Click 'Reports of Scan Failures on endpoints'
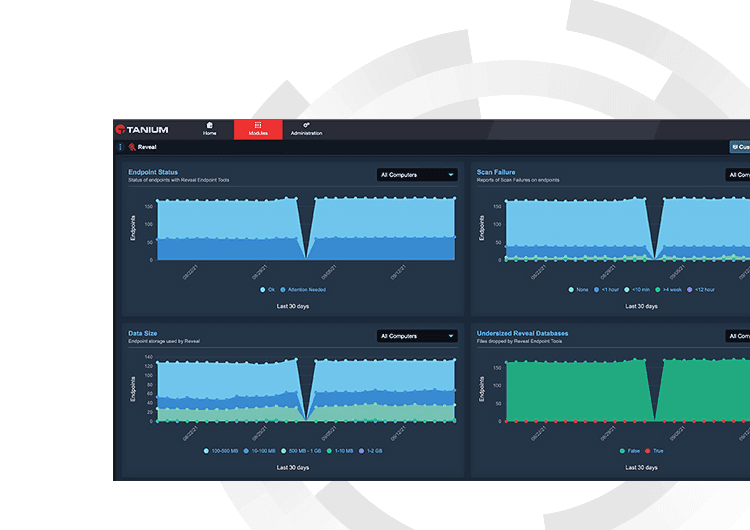This screenshot has width=750, height=530. click(x=518, y=180)
